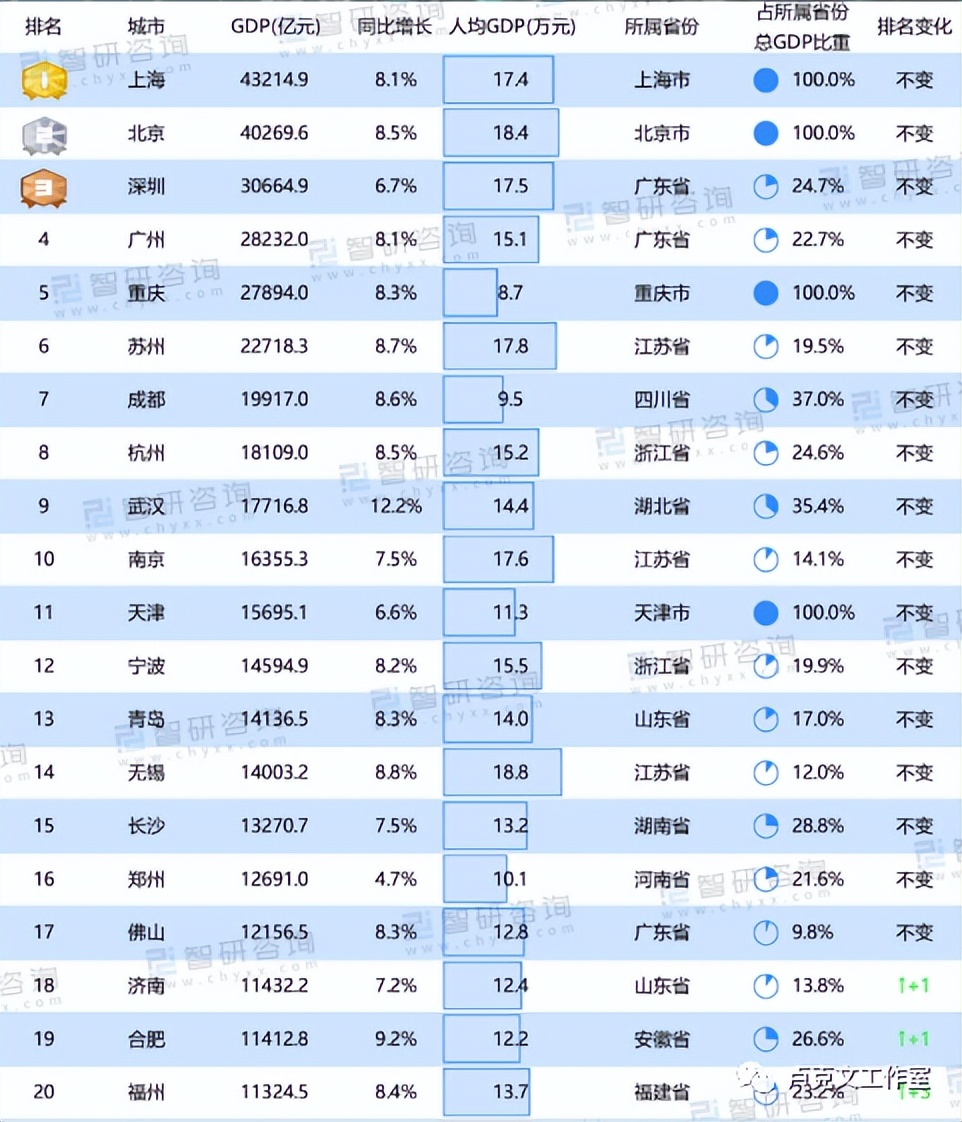
Task: Click the pie icon next to 合肥's 26.6%
Action: coord(765,1039)
